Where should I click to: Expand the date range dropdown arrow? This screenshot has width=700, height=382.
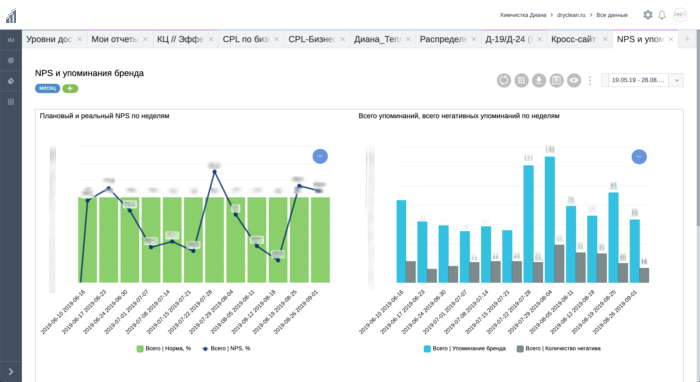click(677, 80)
